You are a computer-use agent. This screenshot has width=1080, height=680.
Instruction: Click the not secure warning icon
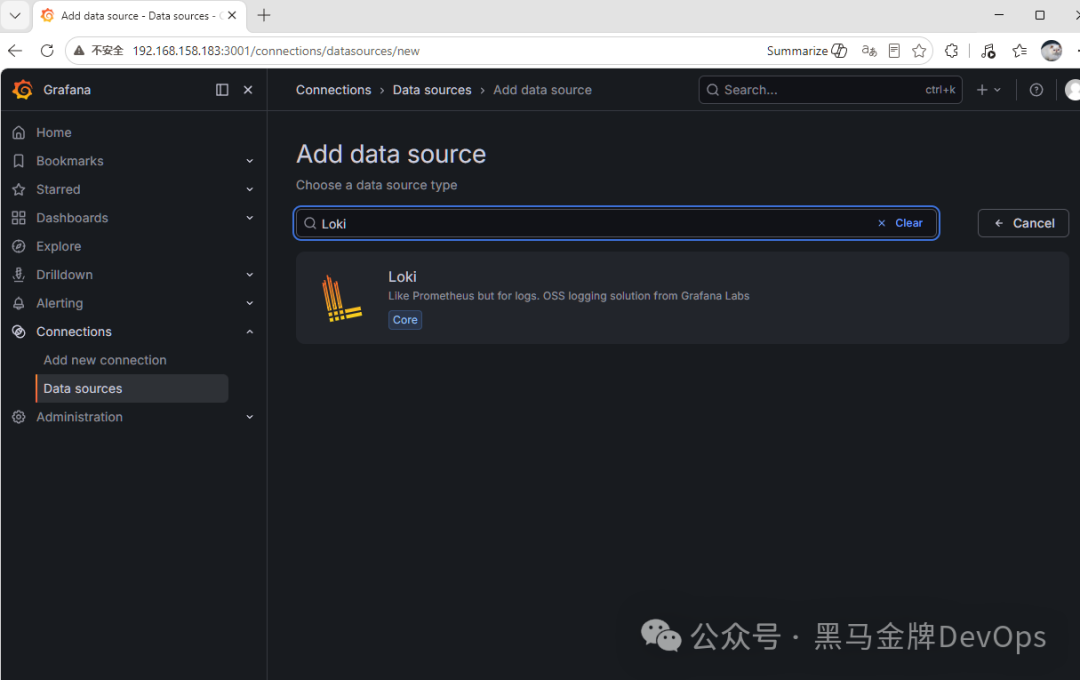pos(79,50)
